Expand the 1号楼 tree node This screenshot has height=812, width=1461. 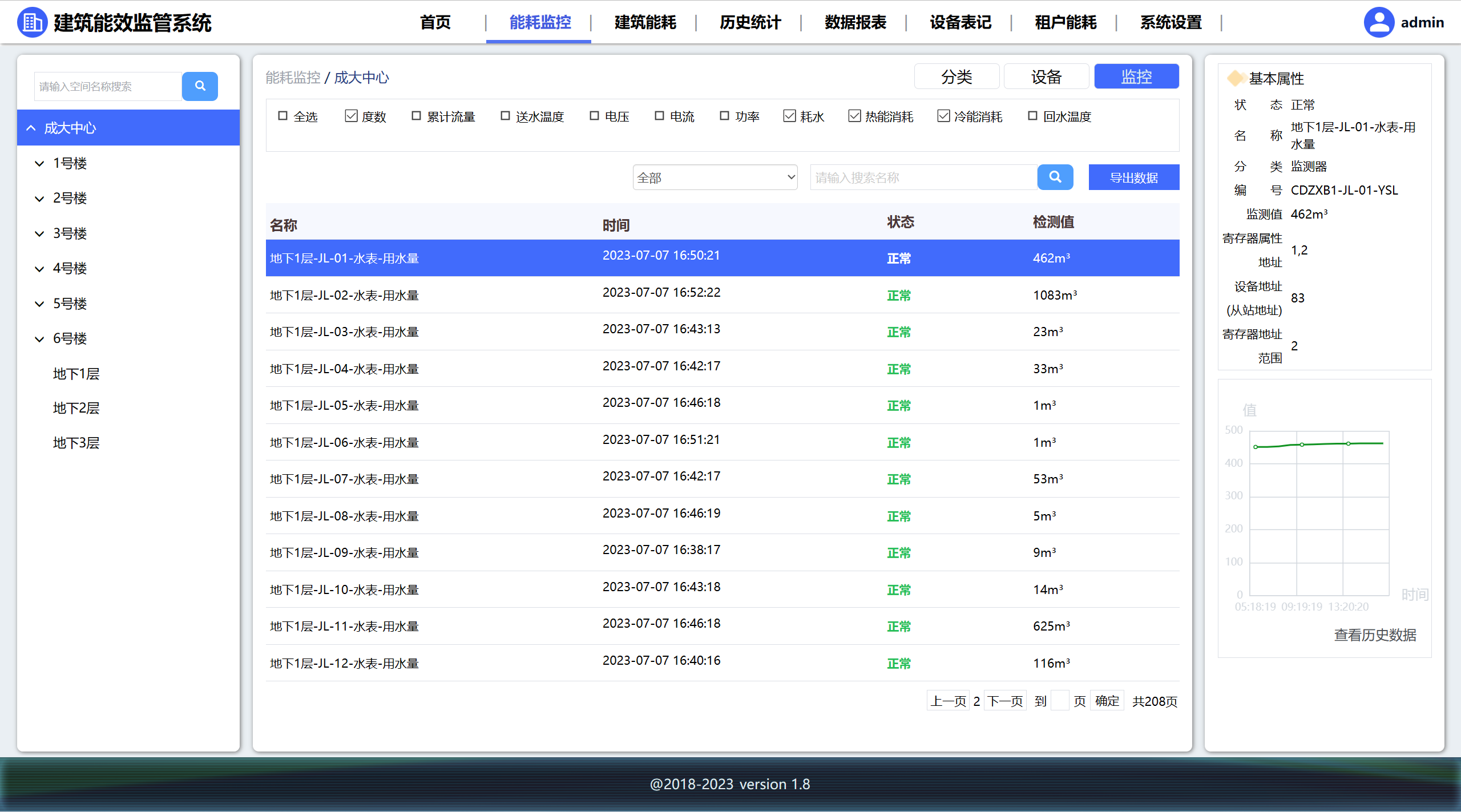click(39, 164)
